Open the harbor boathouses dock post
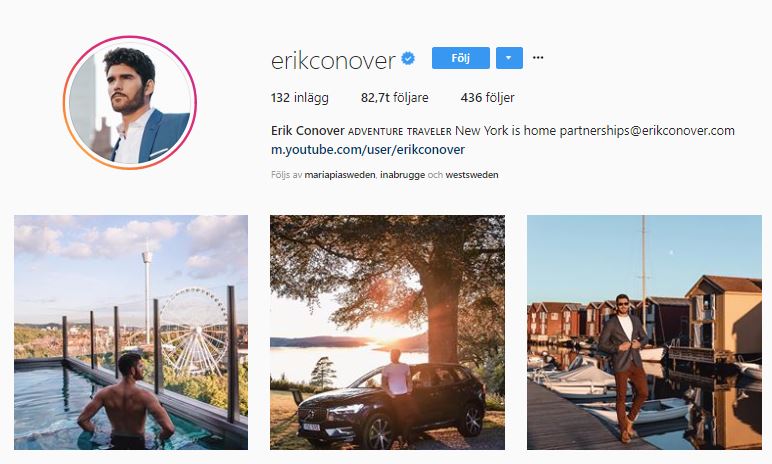This screenshot has width=772, height=464. (x=644, y=332)
